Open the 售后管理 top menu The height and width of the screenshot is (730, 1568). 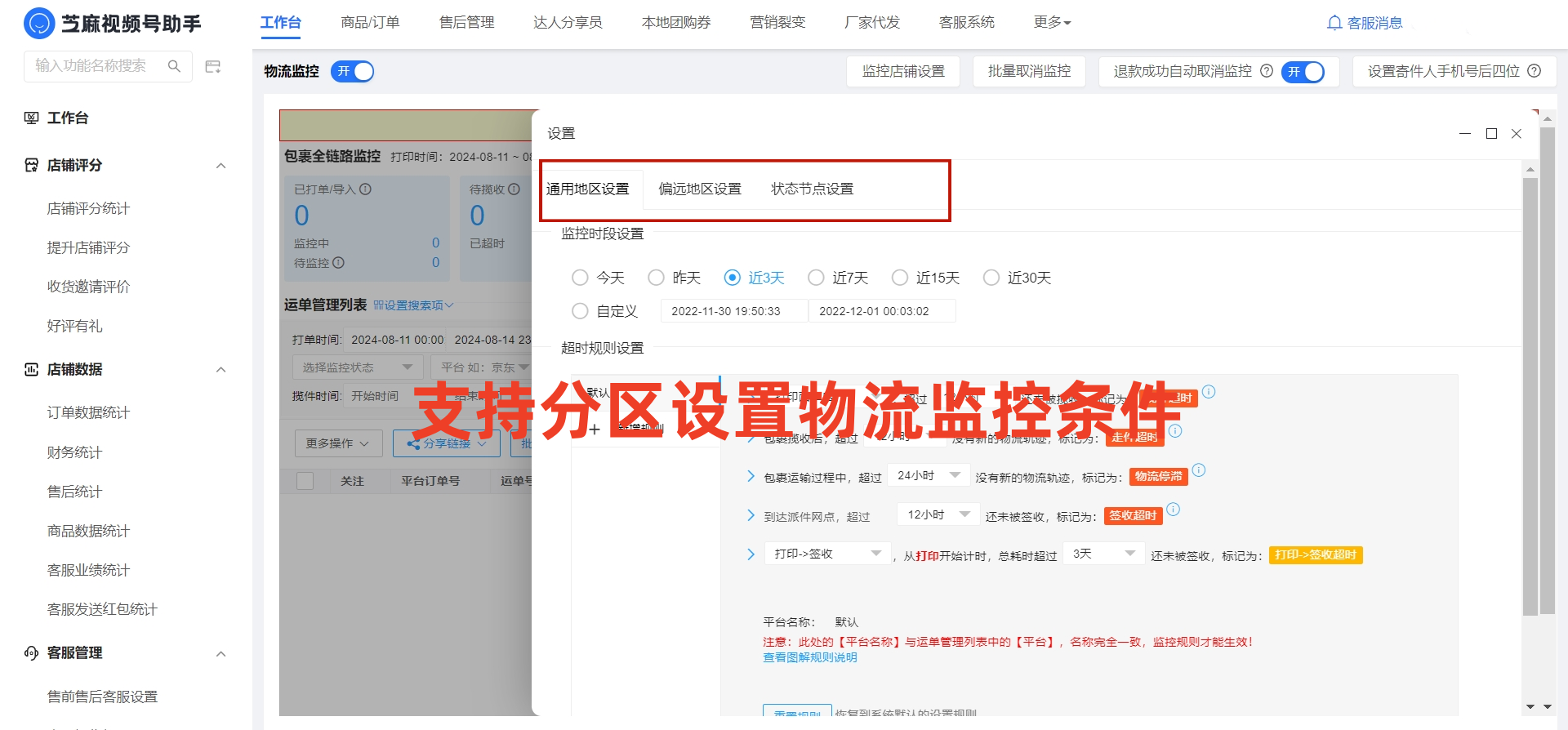[x=467, y=23]
